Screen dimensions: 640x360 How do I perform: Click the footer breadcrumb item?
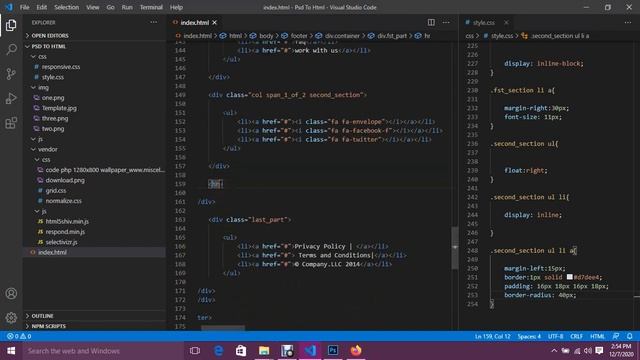[x=299, y=36]
